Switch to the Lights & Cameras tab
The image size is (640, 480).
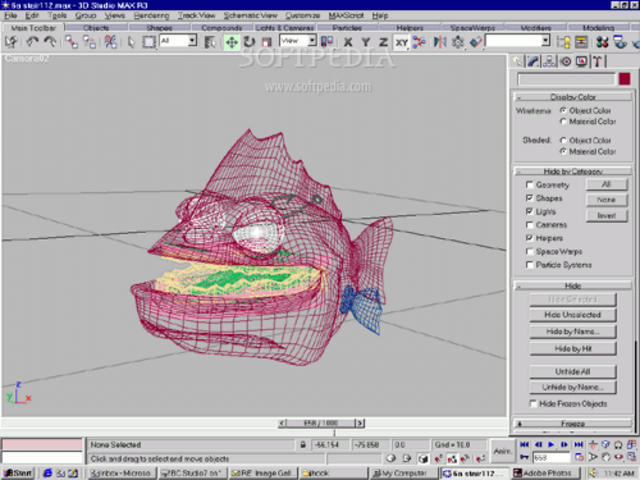(x=284, y=28)
